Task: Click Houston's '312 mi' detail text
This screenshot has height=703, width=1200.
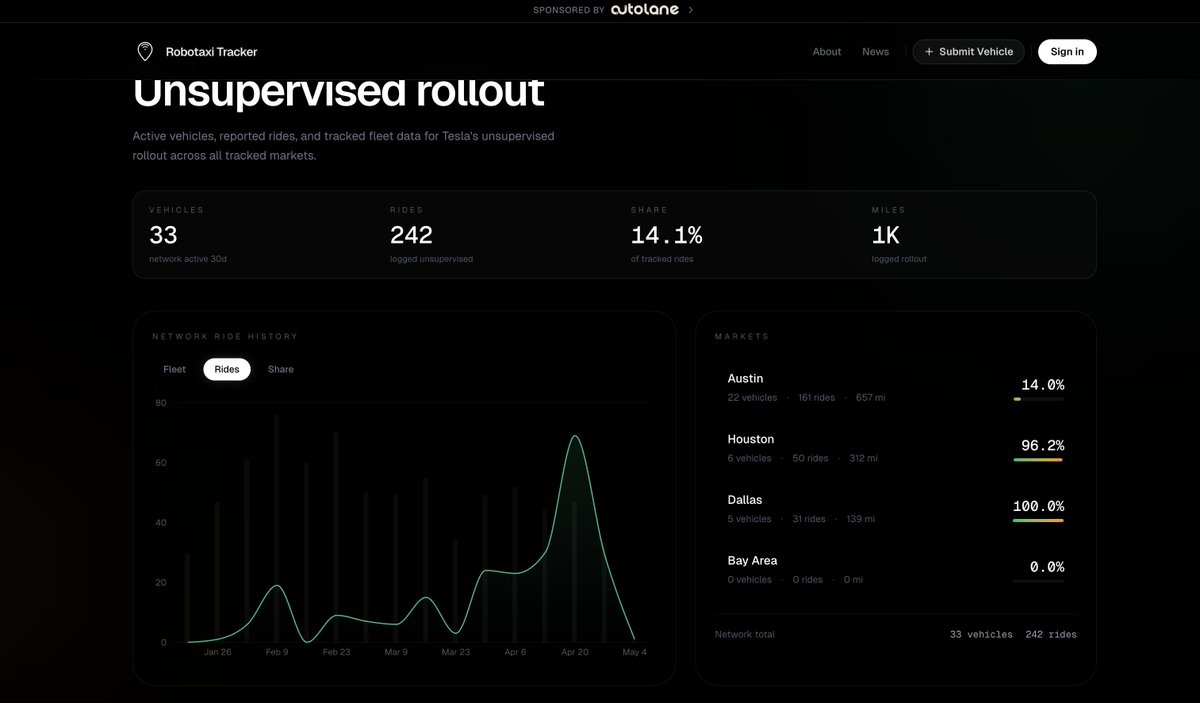Action: [863, 458]
